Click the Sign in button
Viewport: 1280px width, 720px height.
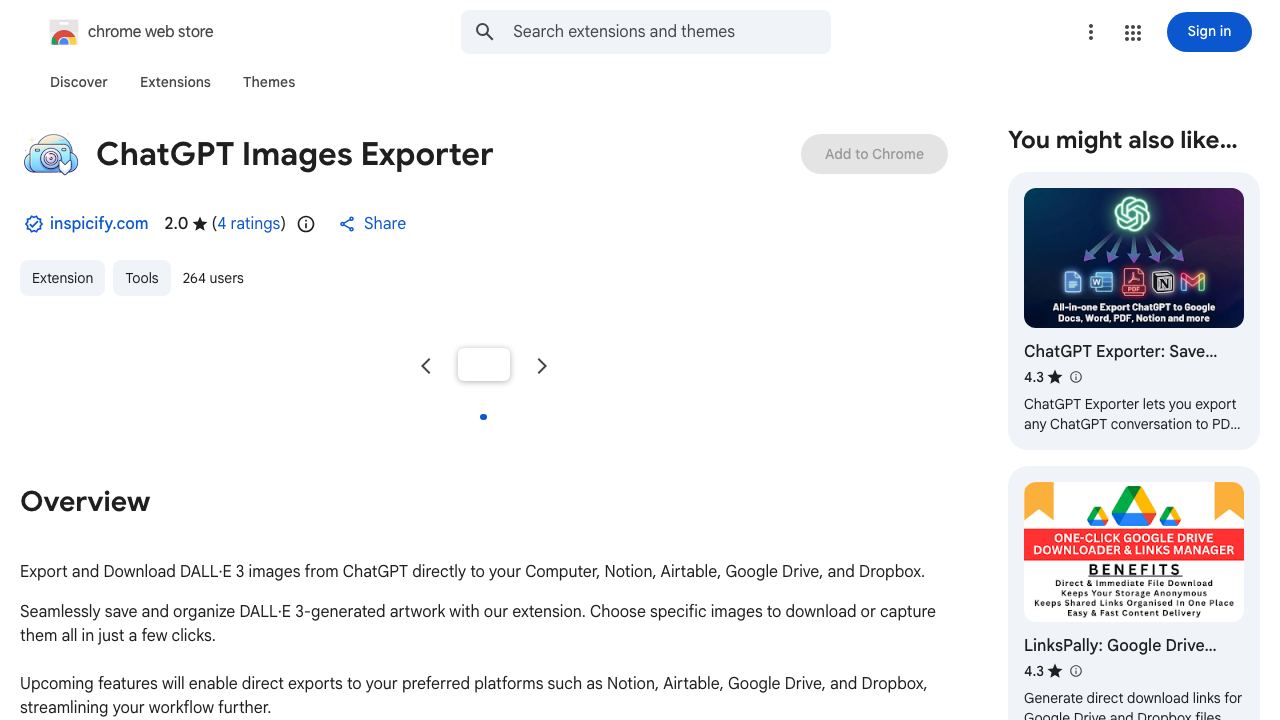[x=1209, y=32]
